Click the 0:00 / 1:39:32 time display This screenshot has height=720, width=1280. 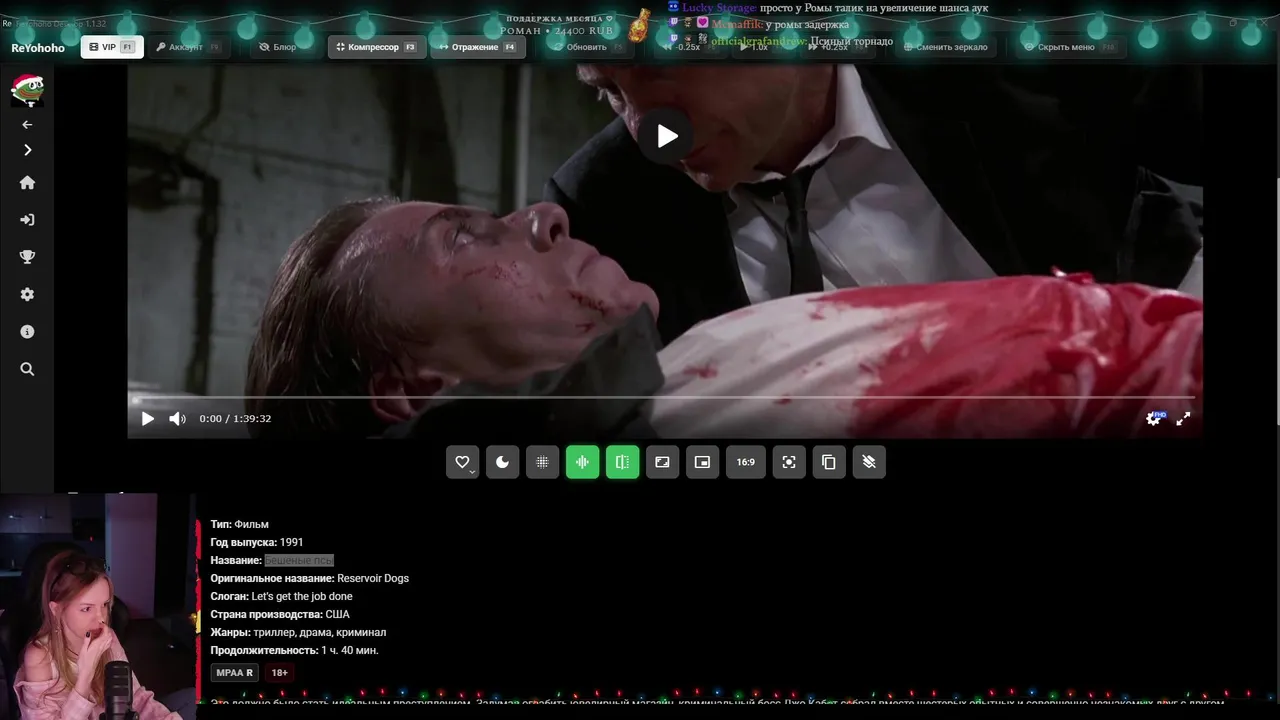(x=235, y=419)
